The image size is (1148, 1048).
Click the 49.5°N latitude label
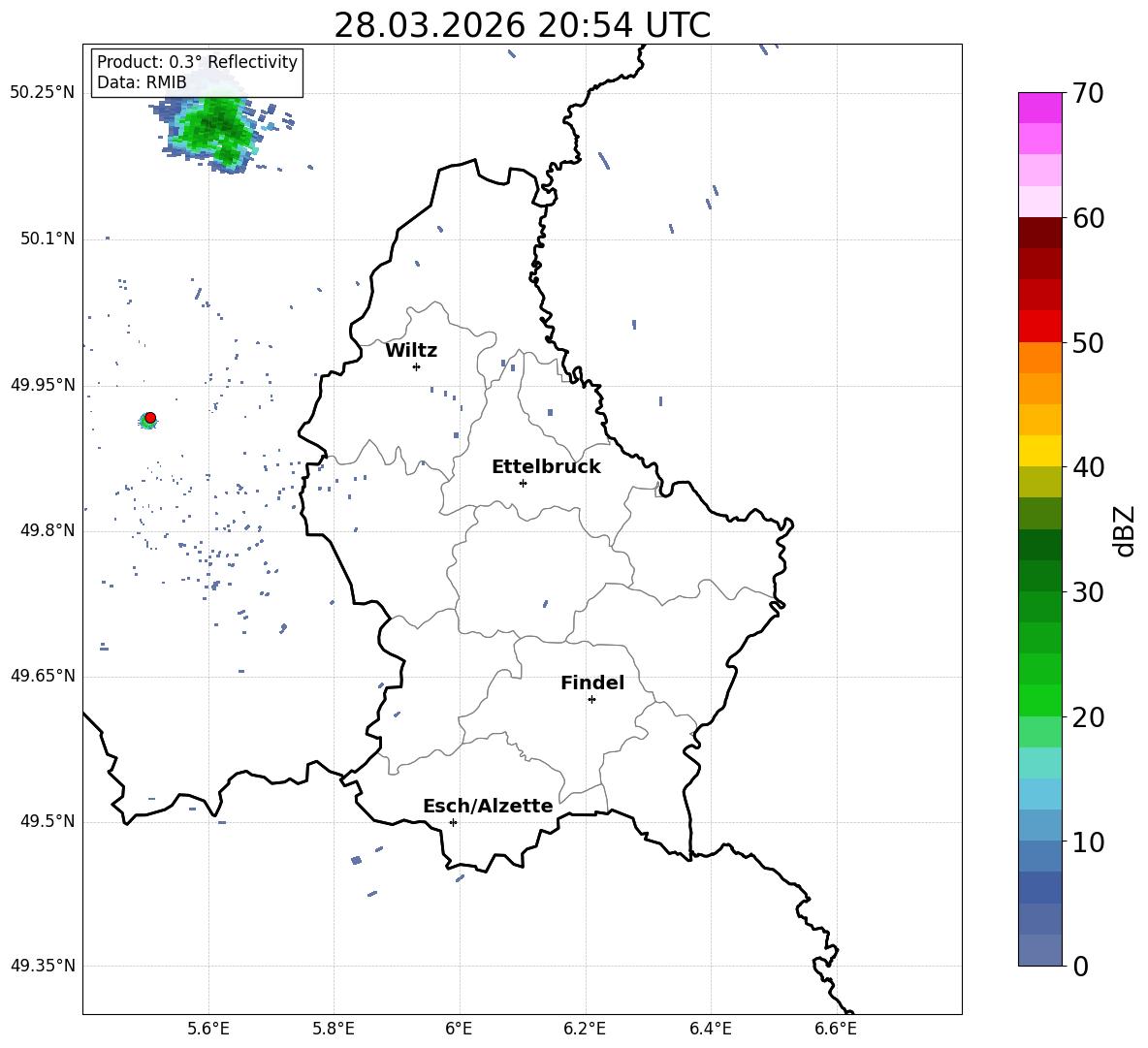pyautogui.click(x=48, y=821)
